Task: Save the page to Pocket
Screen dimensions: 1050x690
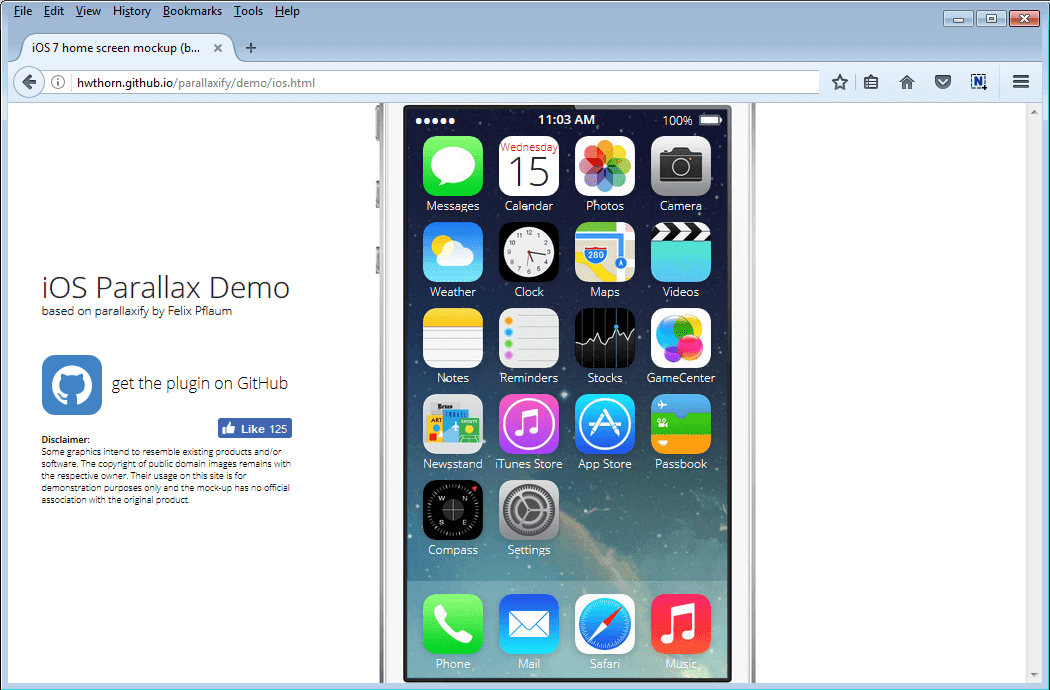Action: [943, 81]
